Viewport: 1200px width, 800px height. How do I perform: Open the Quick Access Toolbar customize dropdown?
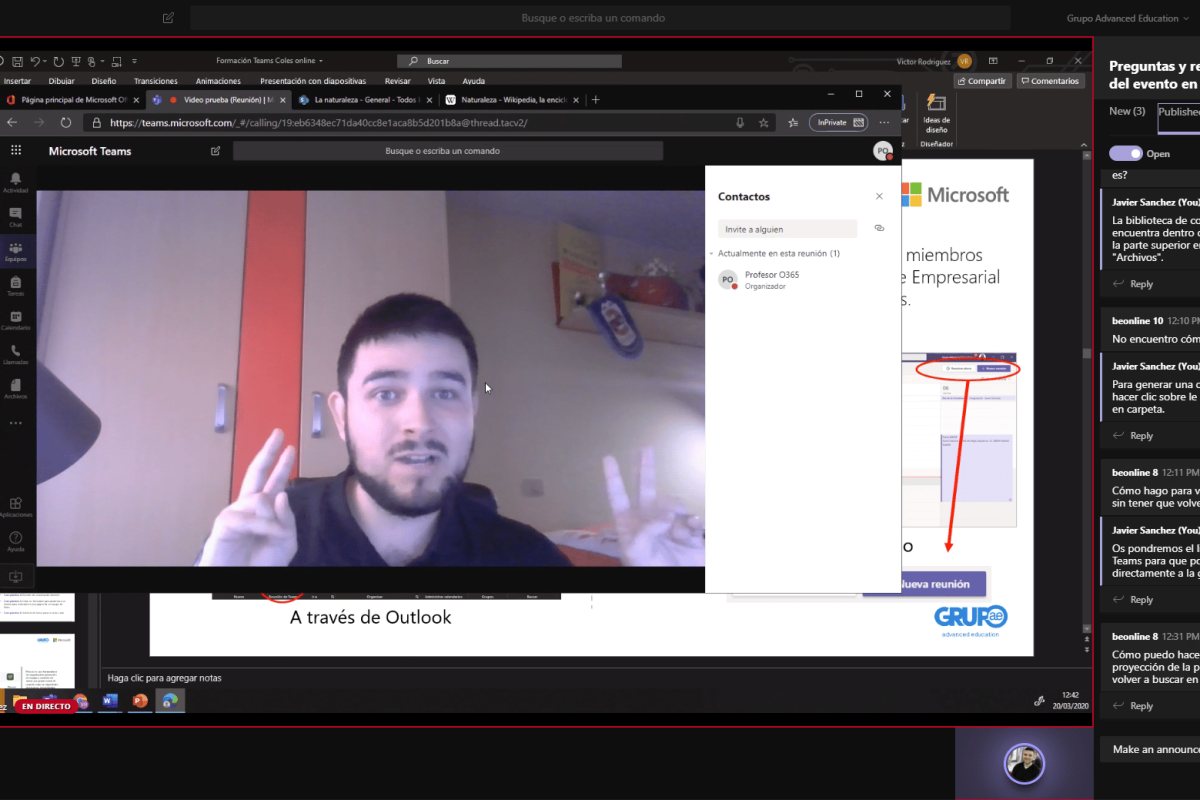click(134, 61)
